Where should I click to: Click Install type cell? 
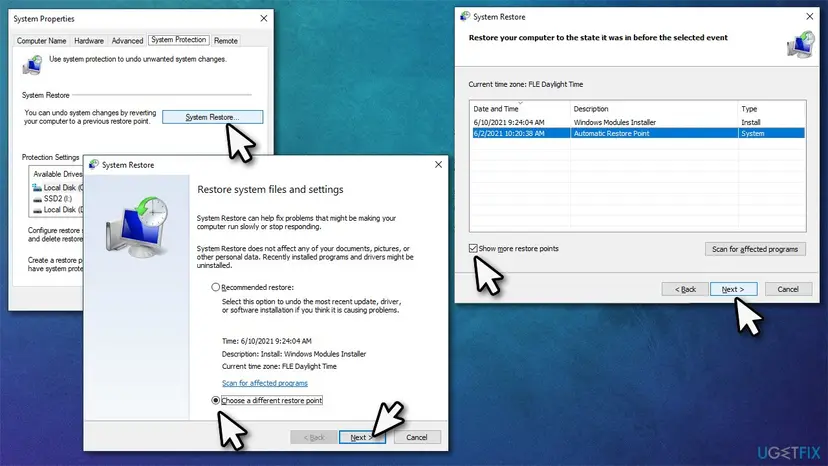pyautogui.click(x=750, y=122)
